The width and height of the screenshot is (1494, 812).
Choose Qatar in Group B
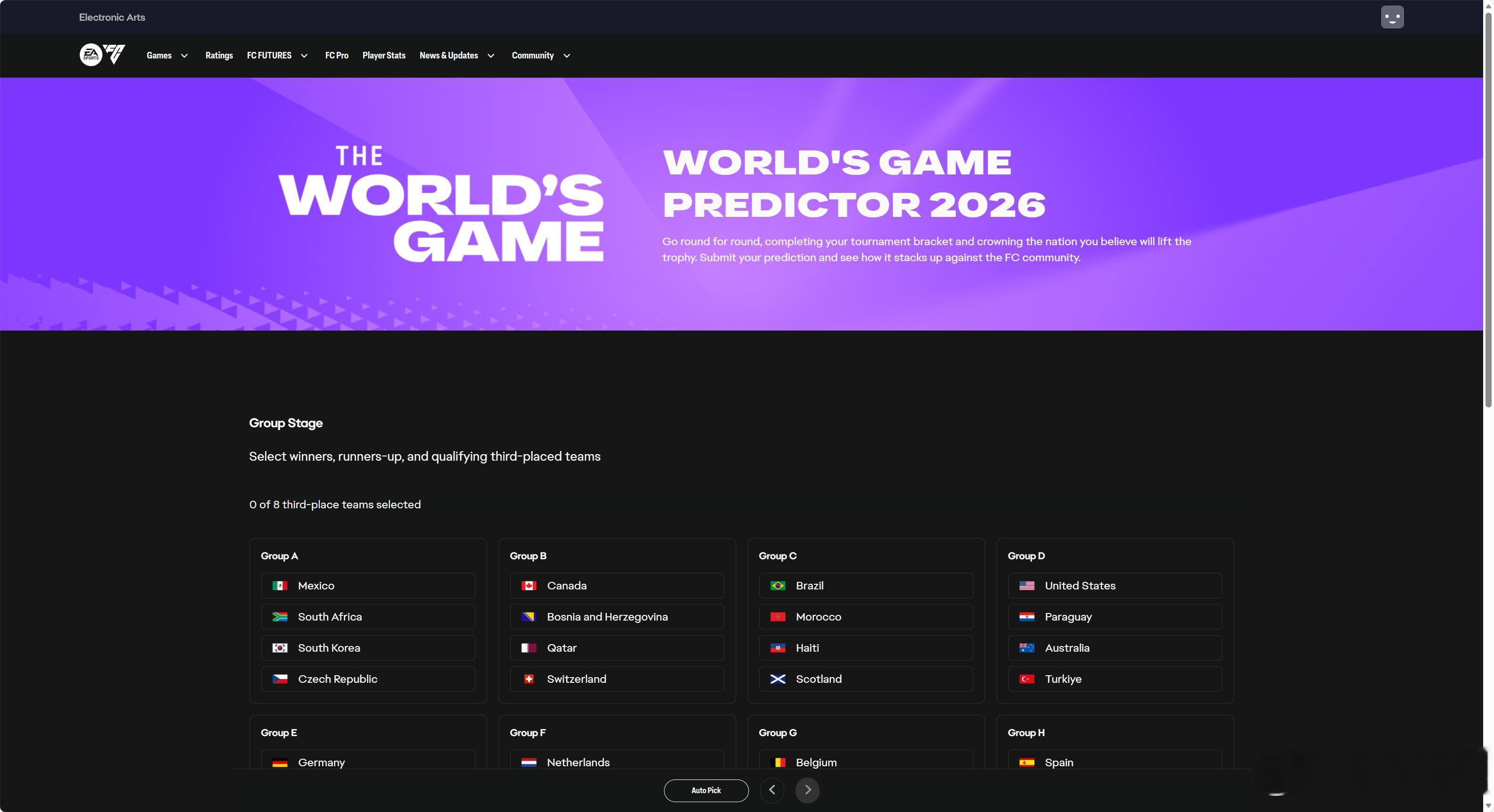(617, 648)
